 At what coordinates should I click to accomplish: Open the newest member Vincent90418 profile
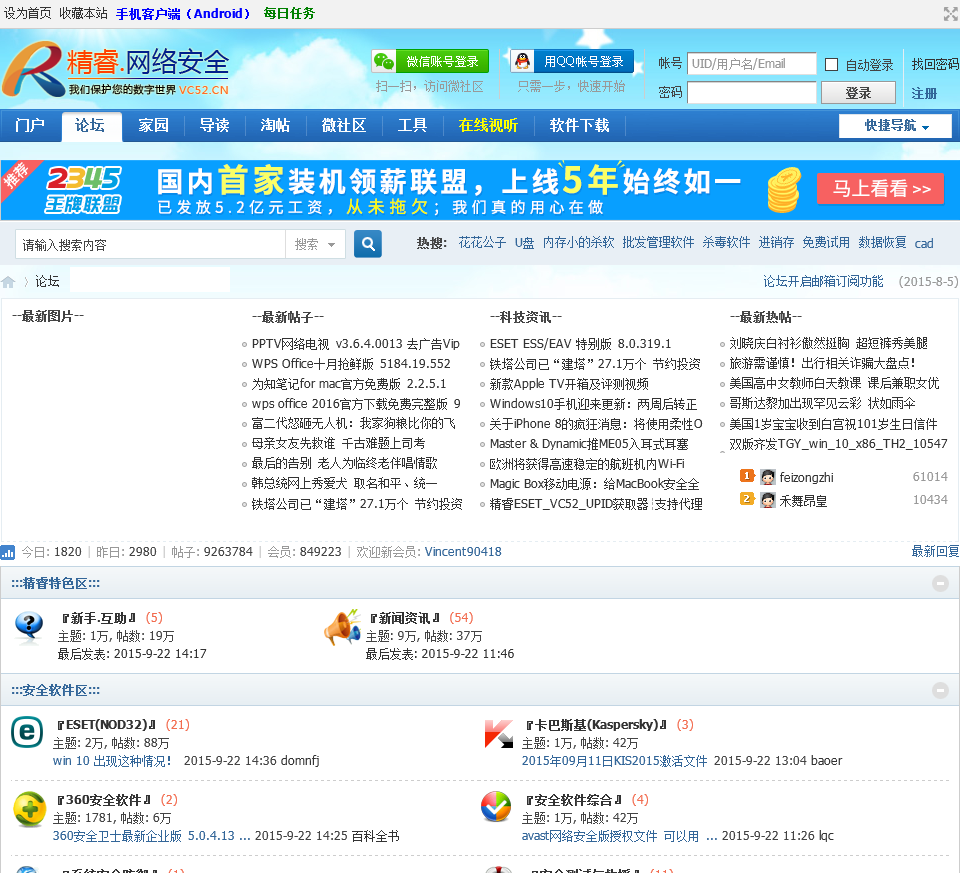click(x=463, y=552)
